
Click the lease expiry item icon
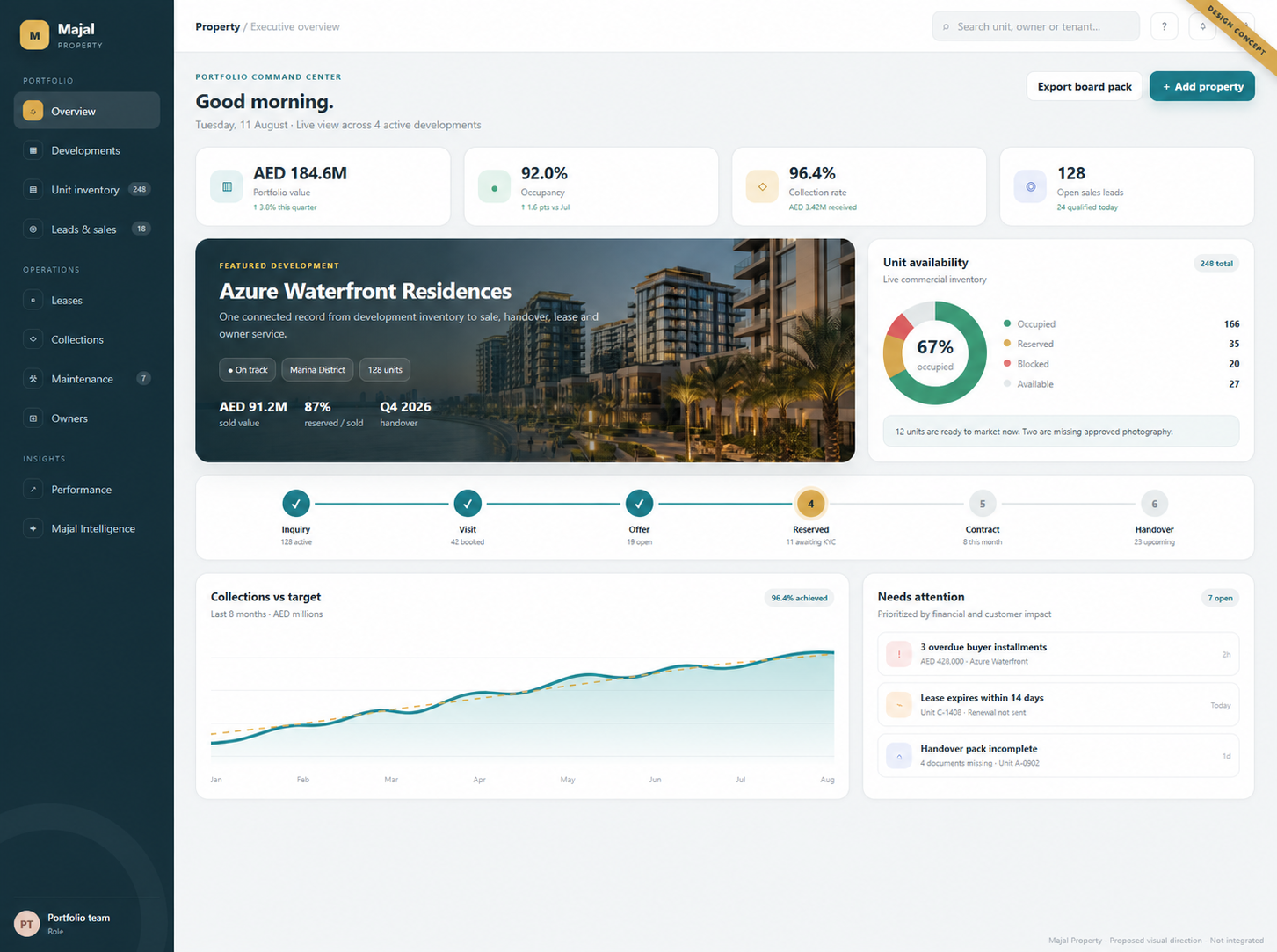pyautogui.click(x=898, y=705)
